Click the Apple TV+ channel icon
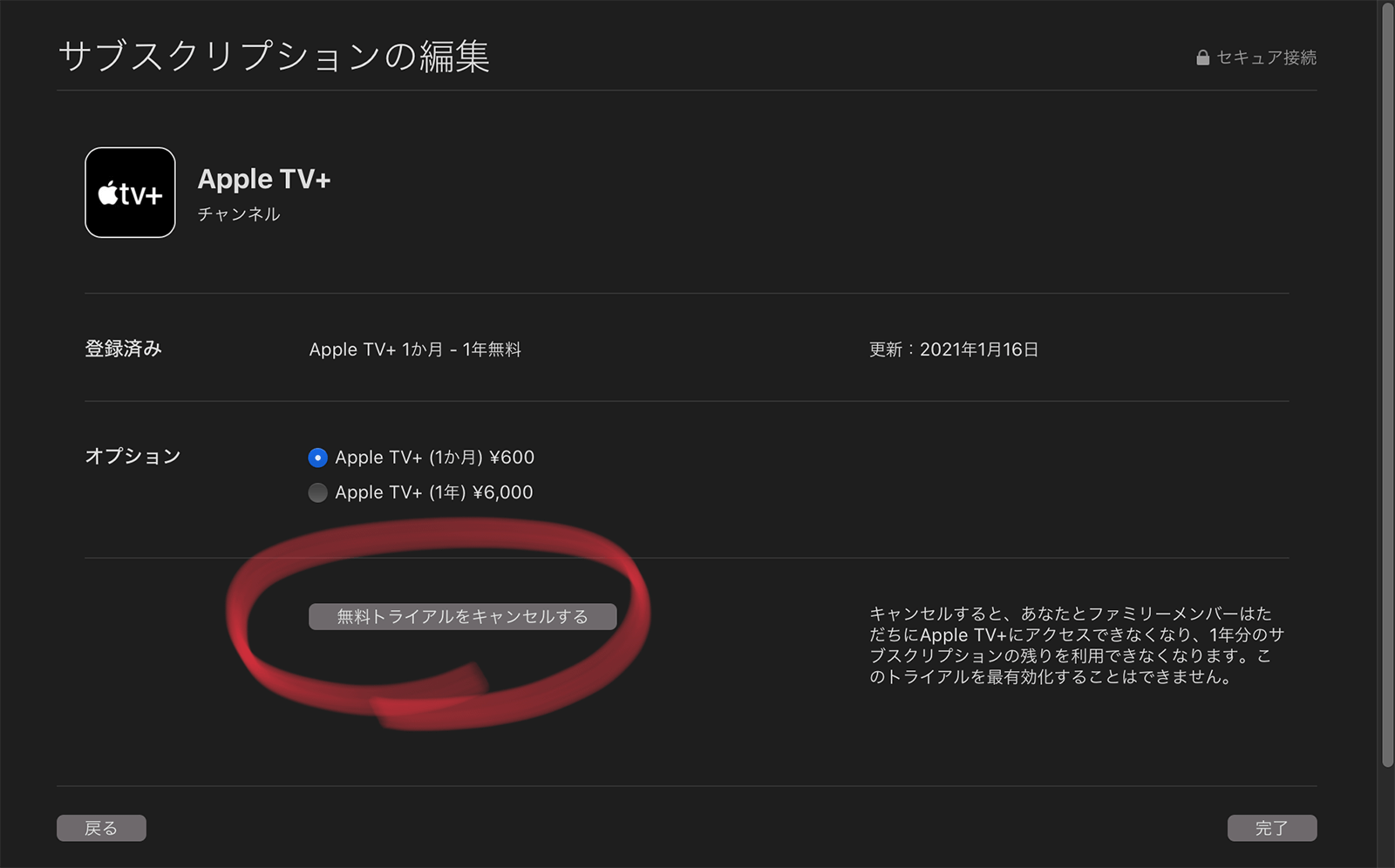The width and height of the screenshot is (1395, 868). pyautogui.click(x=130, y=193)
